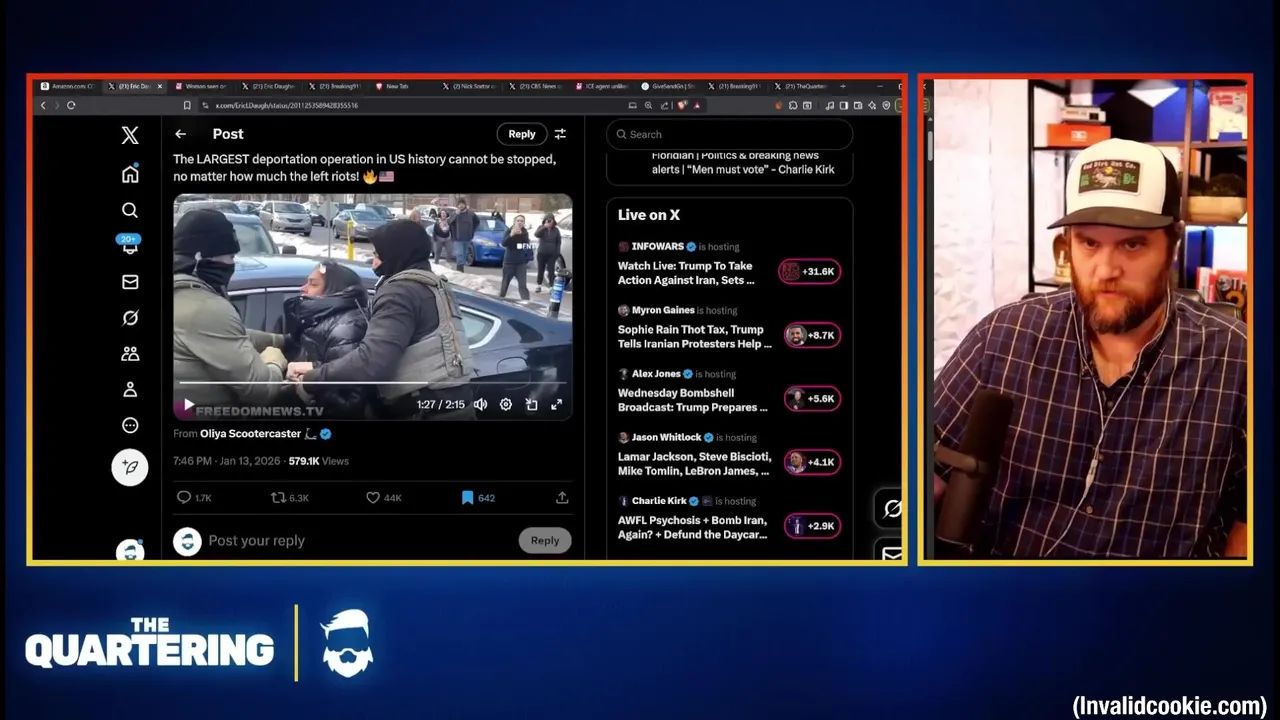Like the post with 44K hearts
Screen dimensions: 1280x720
click(383, 498)
